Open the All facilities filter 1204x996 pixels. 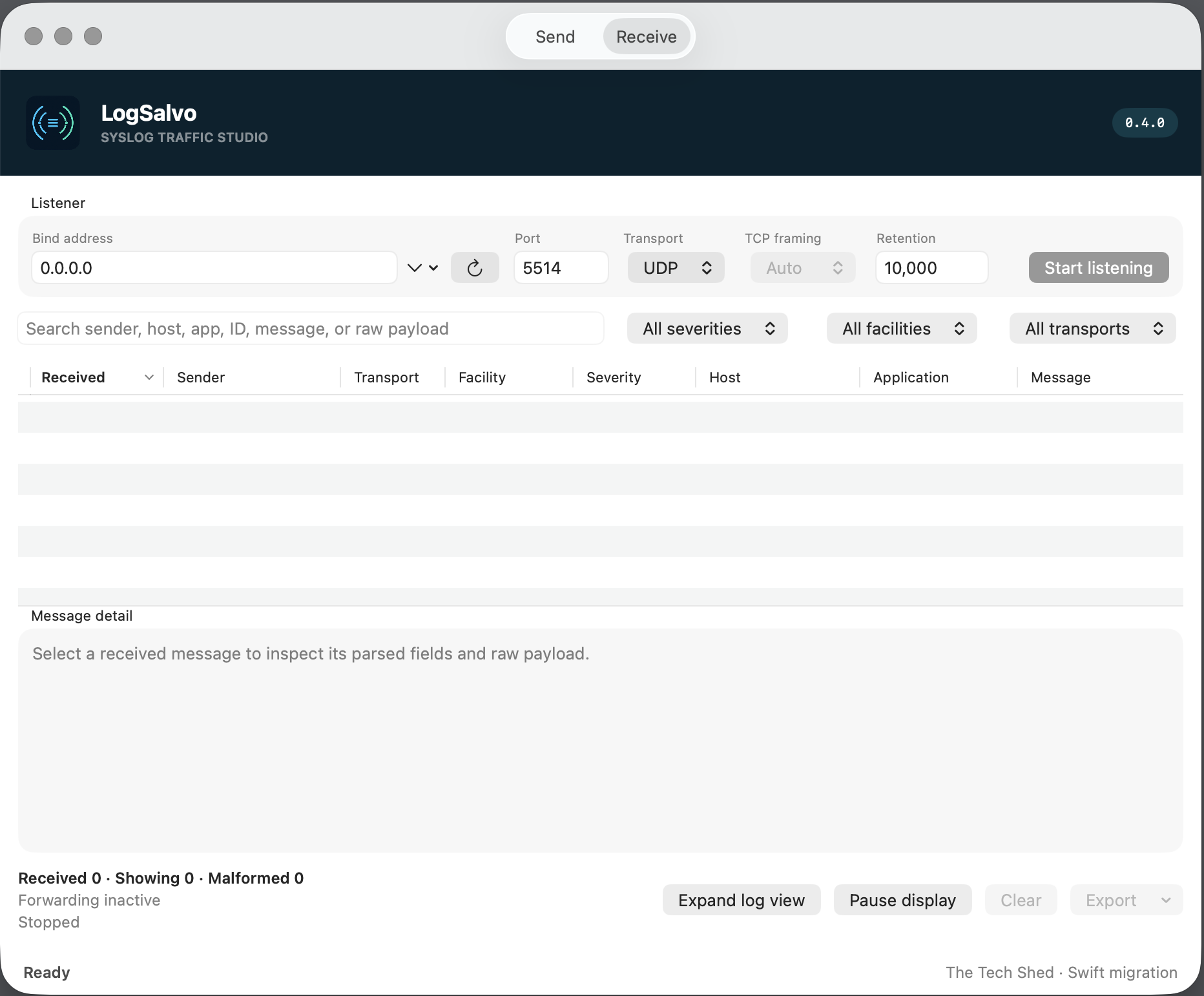tap(902, 328)
